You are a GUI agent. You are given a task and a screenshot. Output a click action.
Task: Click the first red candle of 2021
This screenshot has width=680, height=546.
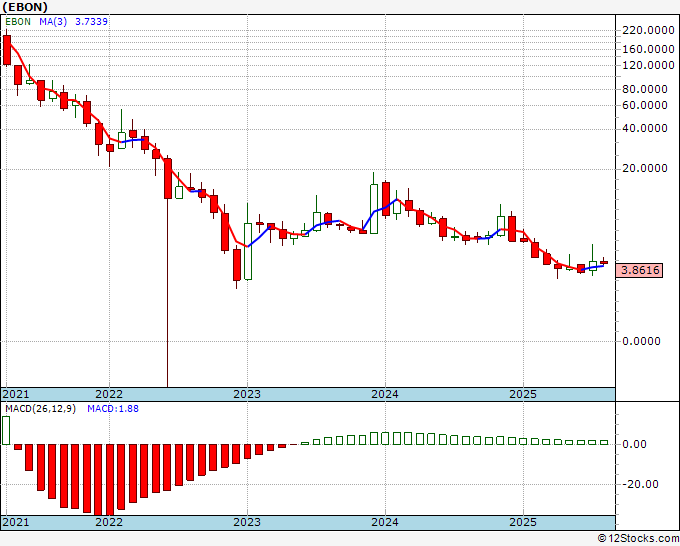pyautogui.click(x=7, y=50)
